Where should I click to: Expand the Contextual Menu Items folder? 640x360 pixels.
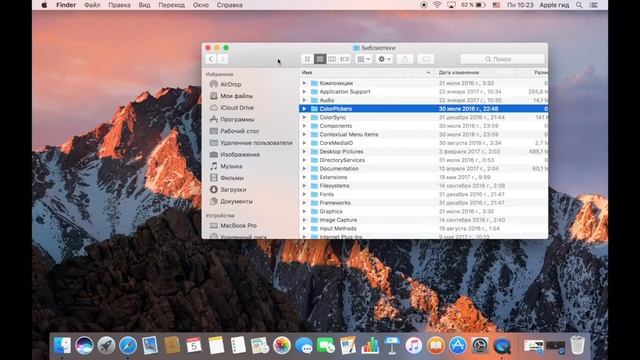coord(304,135)
